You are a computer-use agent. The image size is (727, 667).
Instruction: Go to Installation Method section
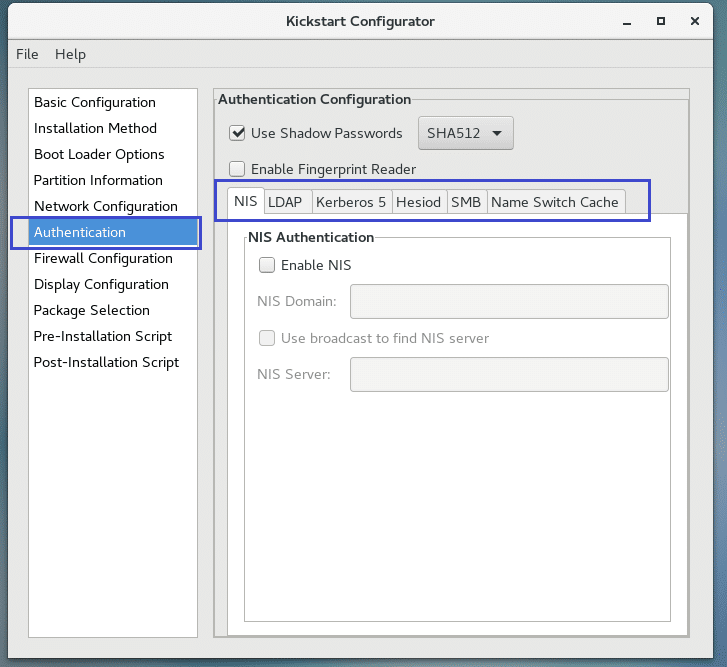click(x=95, y=128)
